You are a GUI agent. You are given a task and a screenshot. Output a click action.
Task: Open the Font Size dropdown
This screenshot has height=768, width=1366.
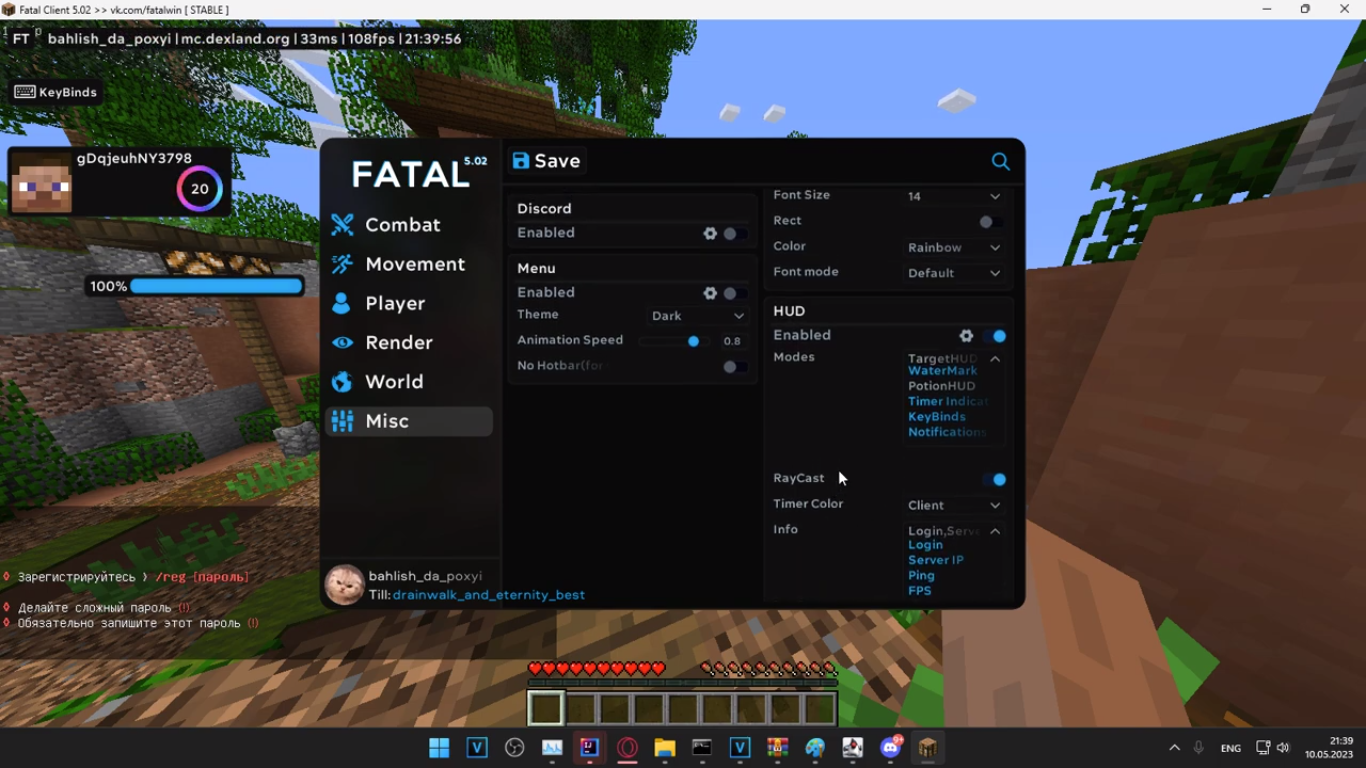tap(954, 197)
